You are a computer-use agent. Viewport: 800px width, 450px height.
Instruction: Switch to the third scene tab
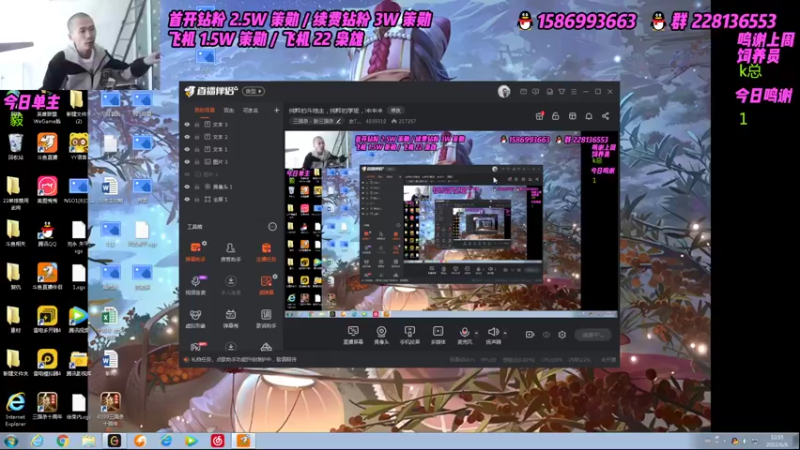(250, 110)
